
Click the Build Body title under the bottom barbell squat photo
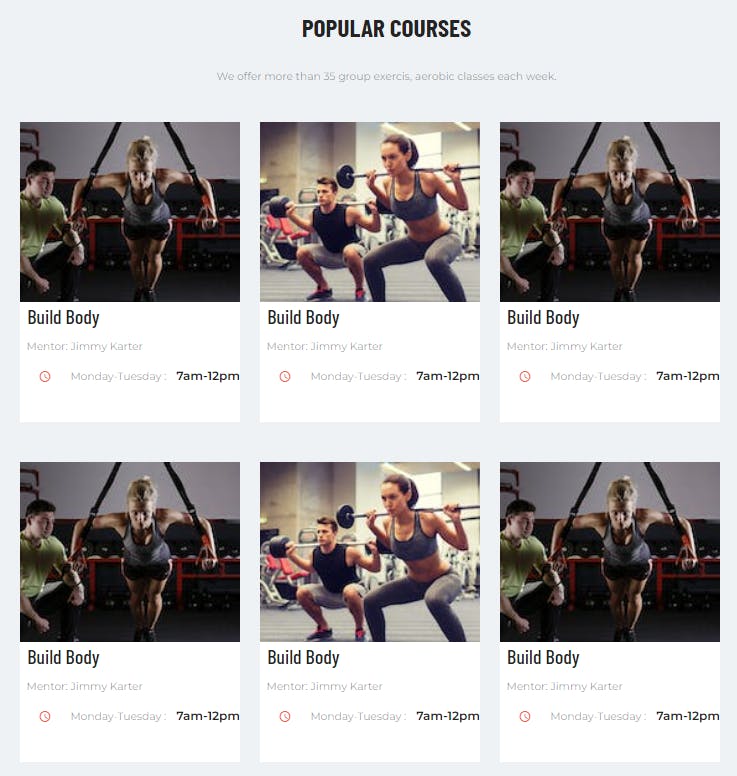303,658
